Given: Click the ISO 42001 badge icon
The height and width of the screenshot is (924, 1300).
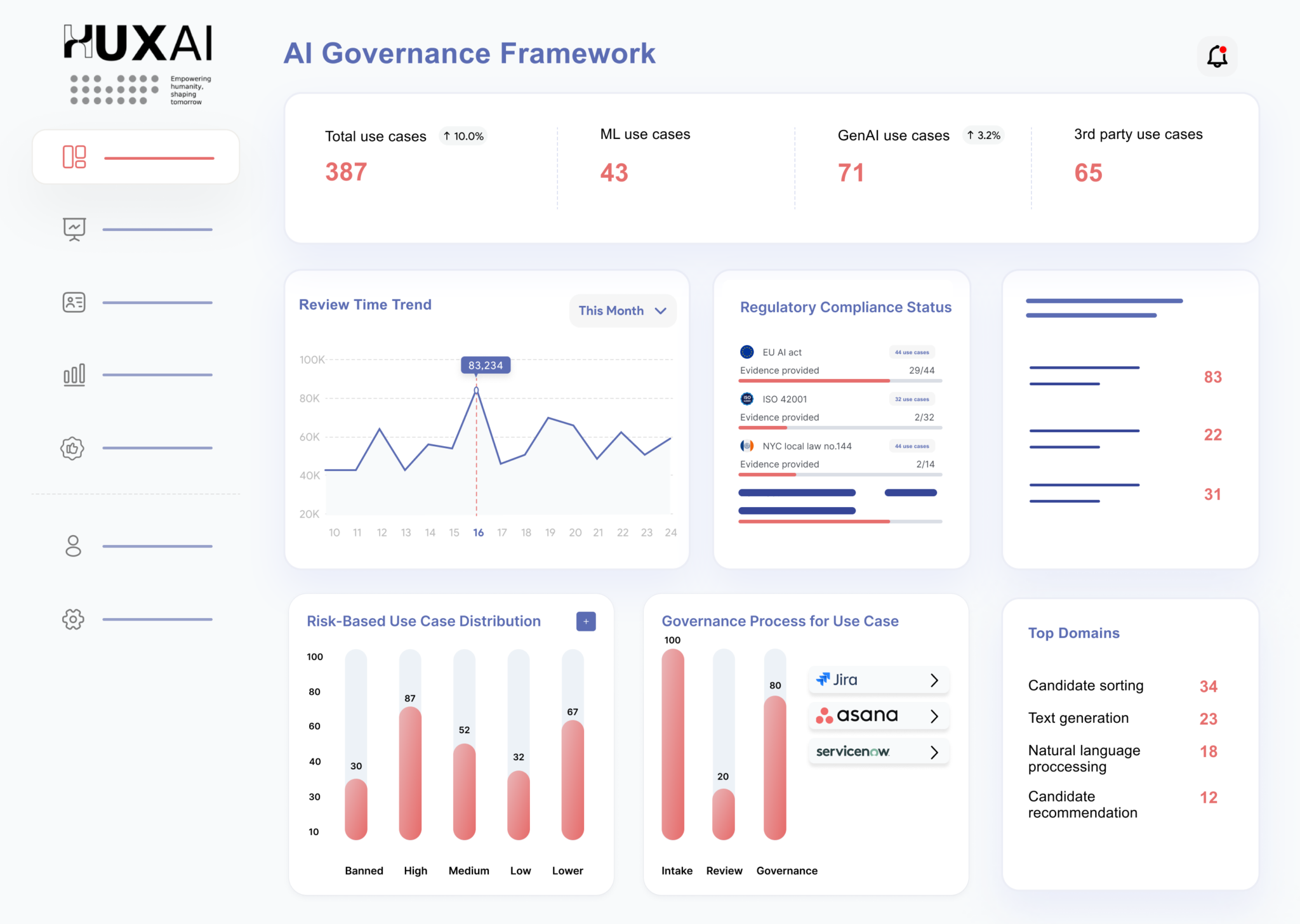Looking at the screenshot, I should 747,399.
